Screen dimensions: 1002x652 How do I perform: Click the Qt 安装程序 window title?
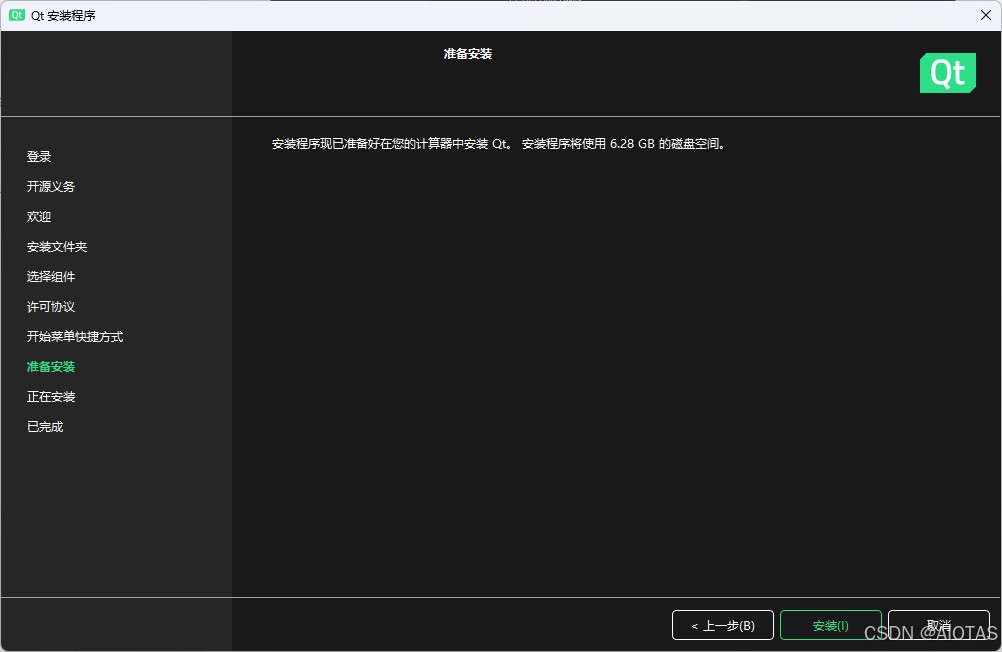pos(63,15)
